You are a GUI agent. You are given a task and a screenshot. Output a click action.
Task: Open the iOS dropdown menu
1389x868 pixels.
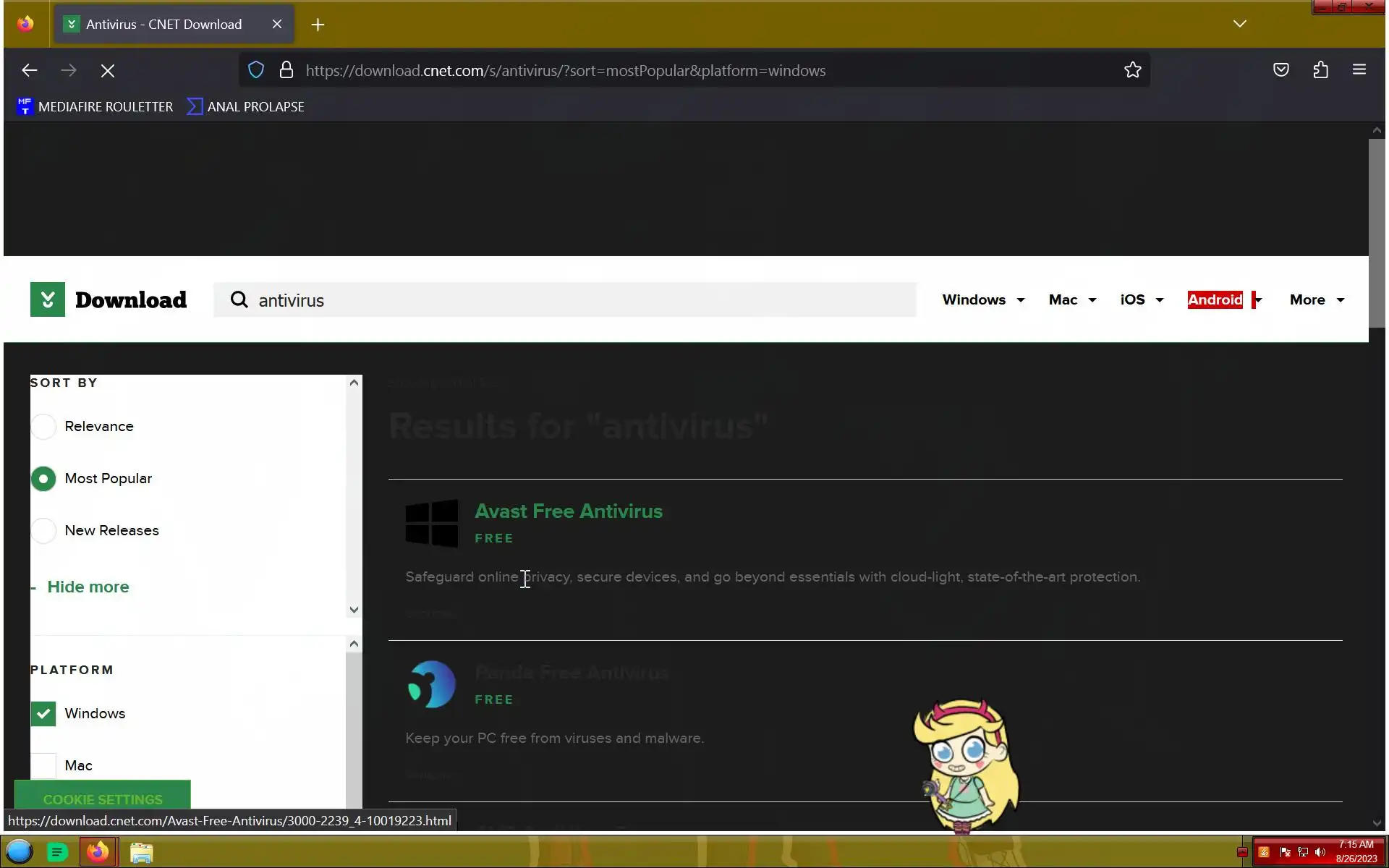pos(1141,300)
